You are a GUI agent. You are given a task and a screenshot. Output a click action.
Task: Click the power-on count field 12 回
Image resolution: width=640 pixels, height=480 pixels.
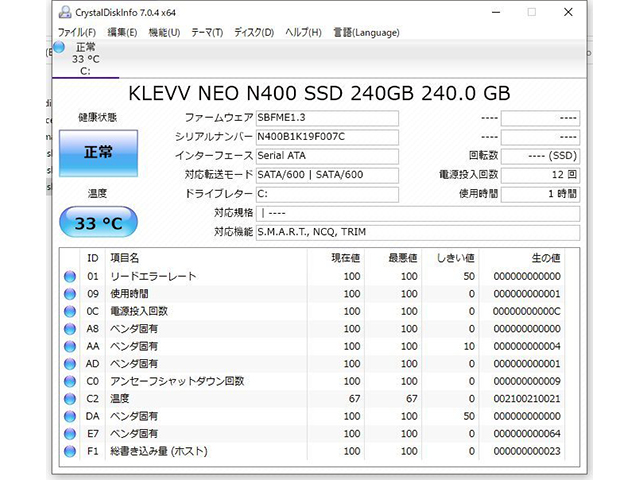click(540, 175)
